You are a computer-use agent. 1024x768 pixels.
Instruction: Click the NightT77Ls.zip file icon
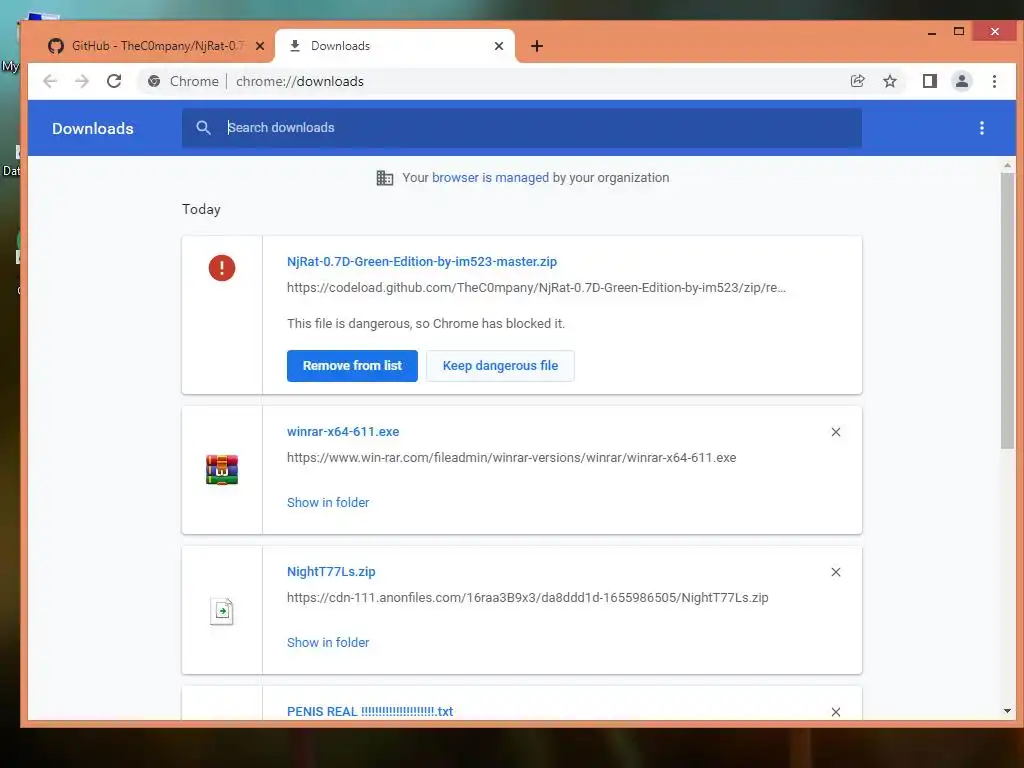tap(222, 611)
